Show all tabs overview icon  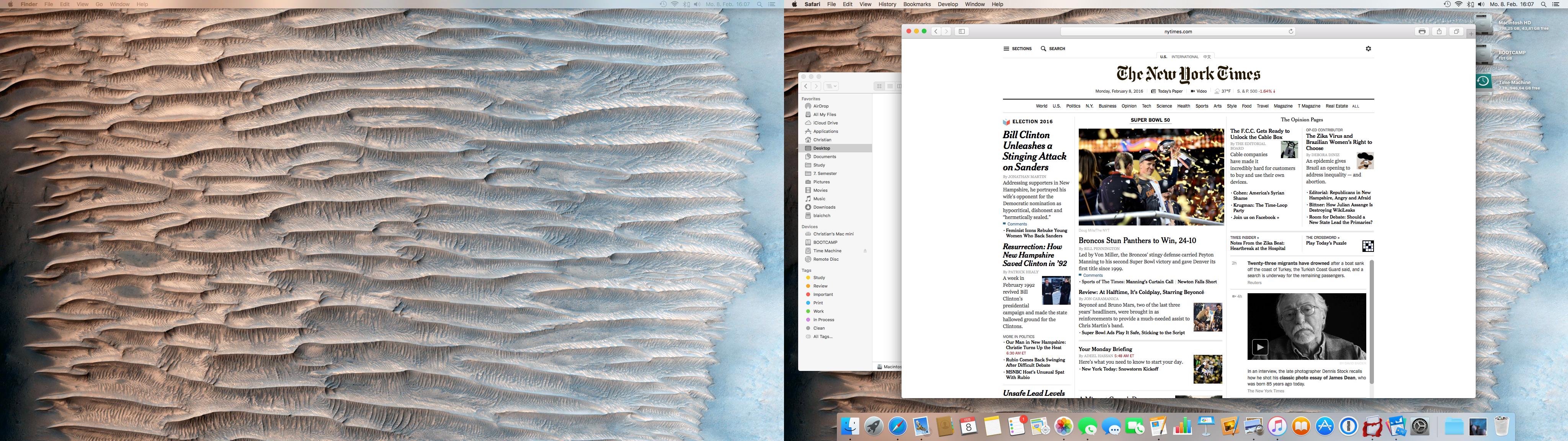point(1456,32)
